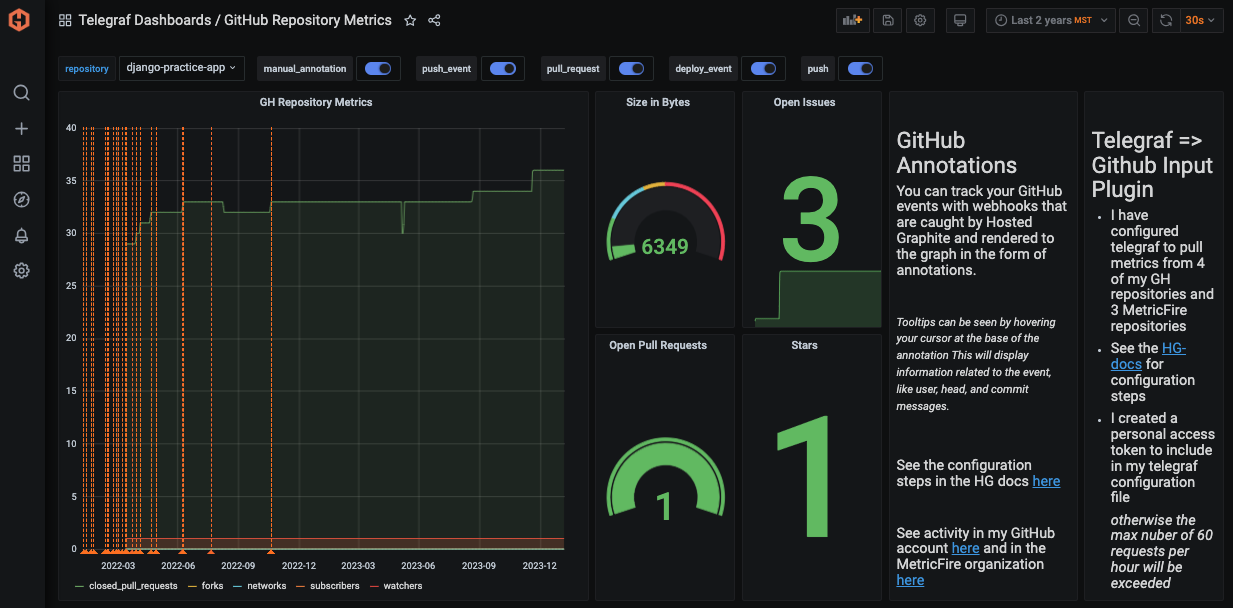Open the 'here' link for GitHub account activity
1233x608 pixels.
pos(965,548)
